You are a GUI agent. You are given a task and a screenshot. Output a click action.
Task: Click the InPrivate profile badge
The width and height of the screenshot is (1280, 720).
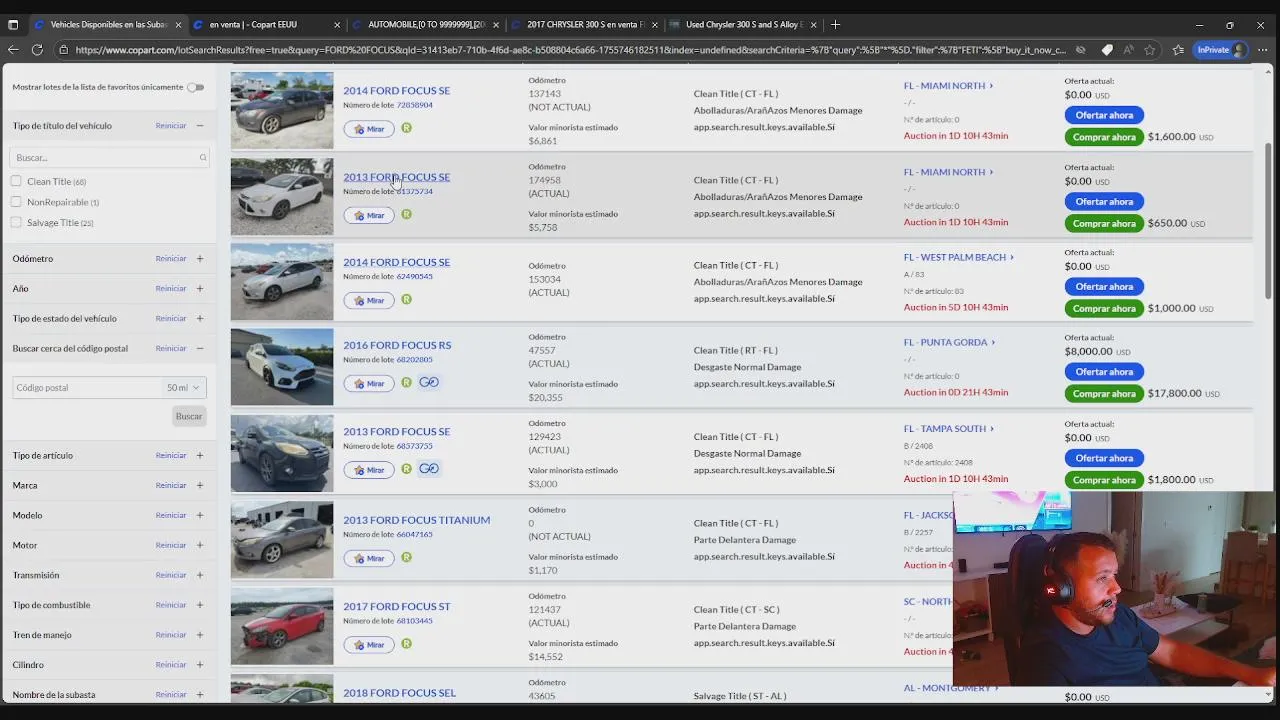(1221, 49)
